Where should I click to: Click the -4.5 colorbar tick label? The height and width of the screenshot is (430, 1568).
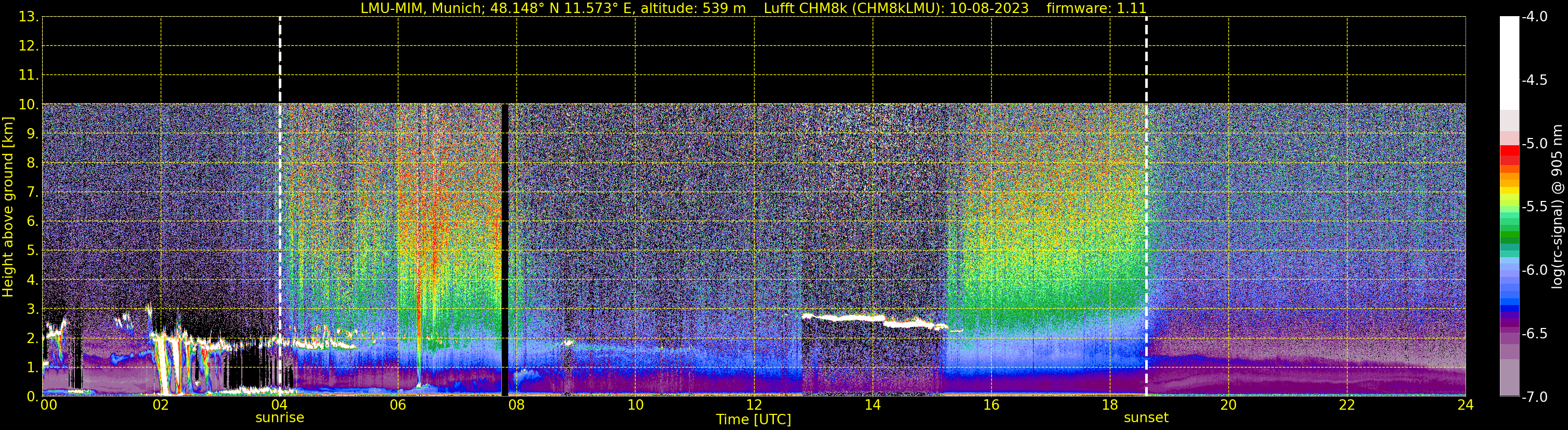1534,80
